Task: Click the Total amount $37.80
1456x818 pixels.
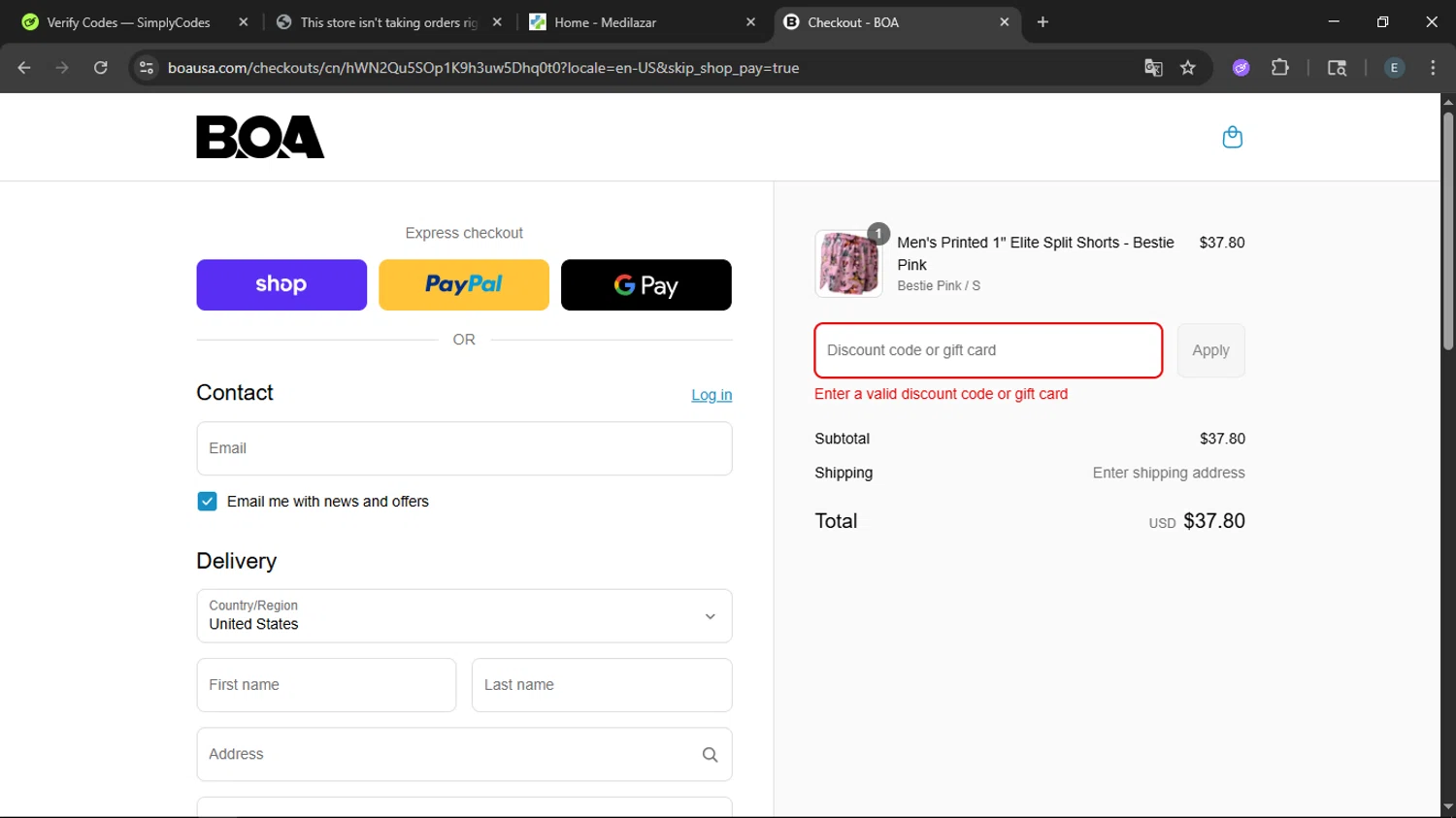Action: [x=1214, y=521]
